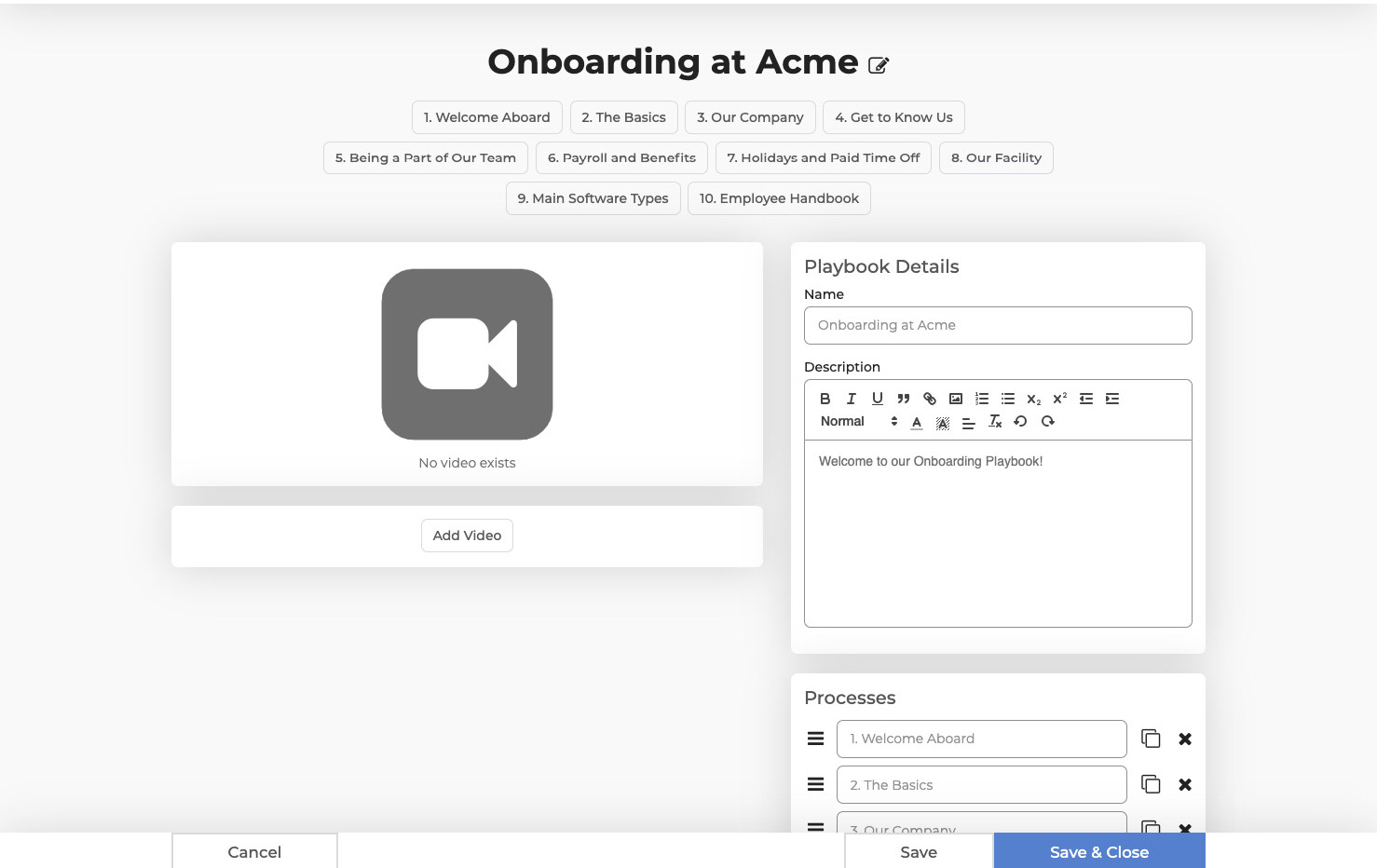Edit the 1. Welcome Aboard process field

(982, 739)
